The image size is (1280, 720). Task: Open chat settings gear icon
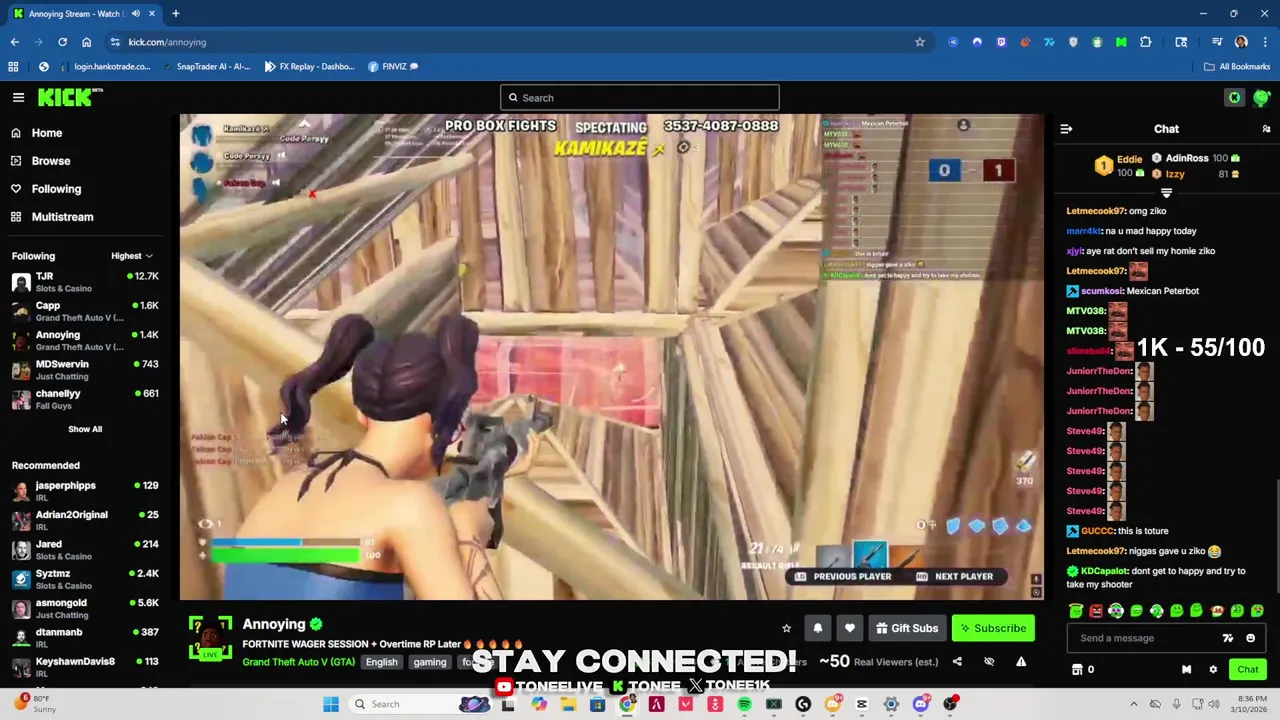coord(1213,670)
